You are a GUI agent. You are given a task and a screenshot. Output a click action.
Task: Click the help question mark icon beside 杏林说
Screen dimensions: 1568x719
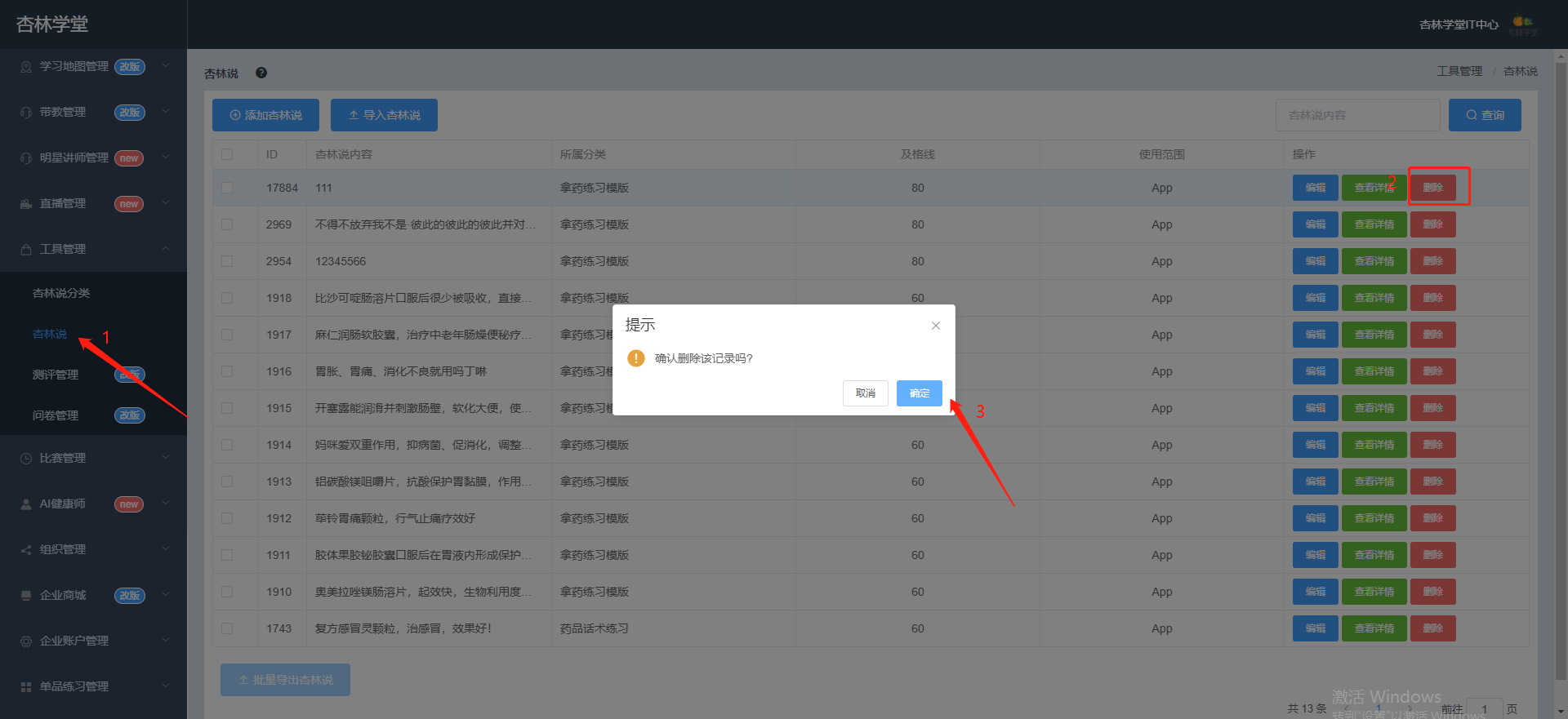(x=261, y=73)
